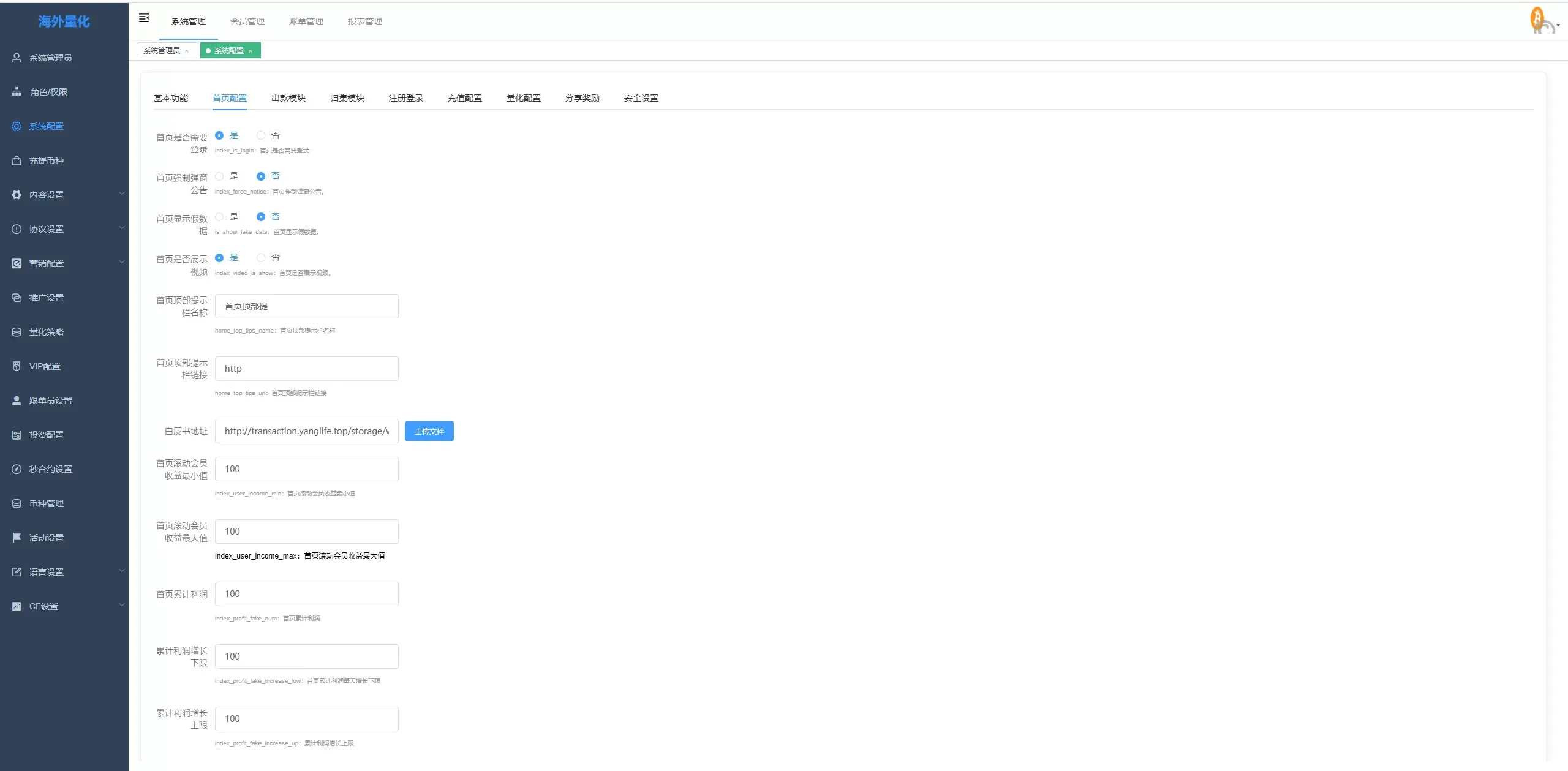Expand the 营销配置 submenu chevron
Viewport: 1568px width, 771px height.
pyautogui.click(x=121, y=263)
